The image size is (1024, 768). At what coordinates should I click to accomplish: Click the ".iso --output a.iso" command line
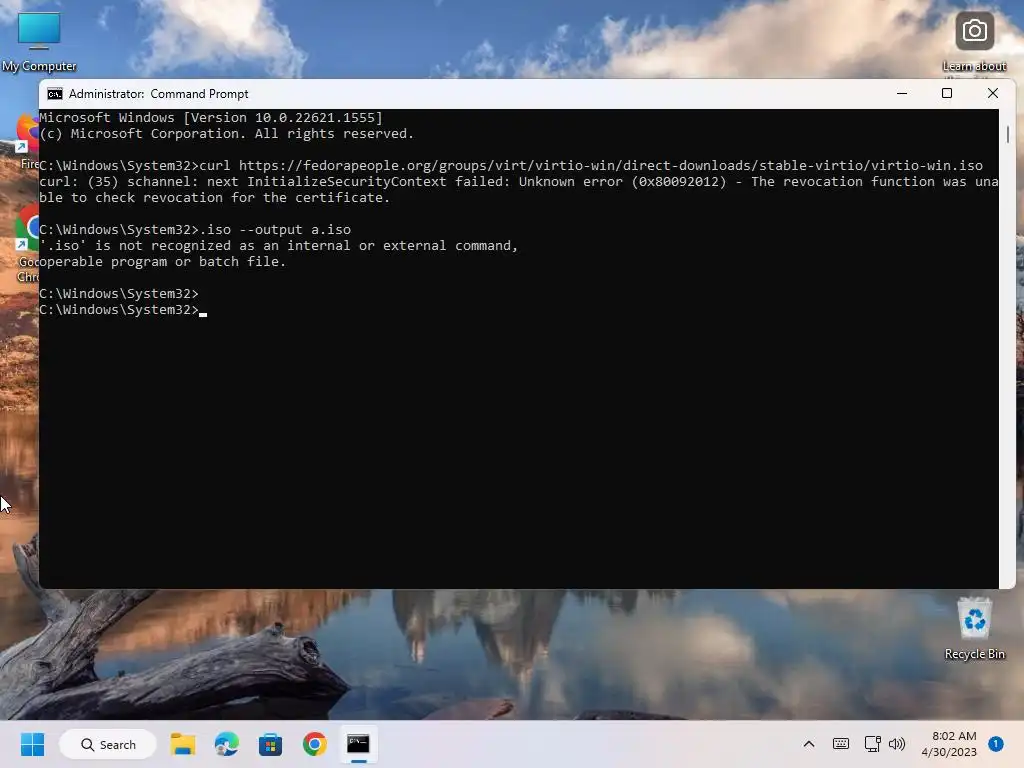pyautogui.click(x=195, y=230)
